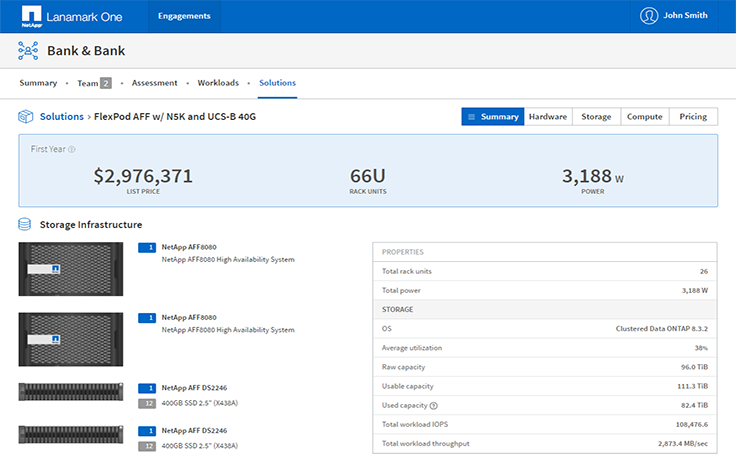Click the First Year info icon
Image resolution: width=736 pixels, height=460 pixels.
pos(72,149)
